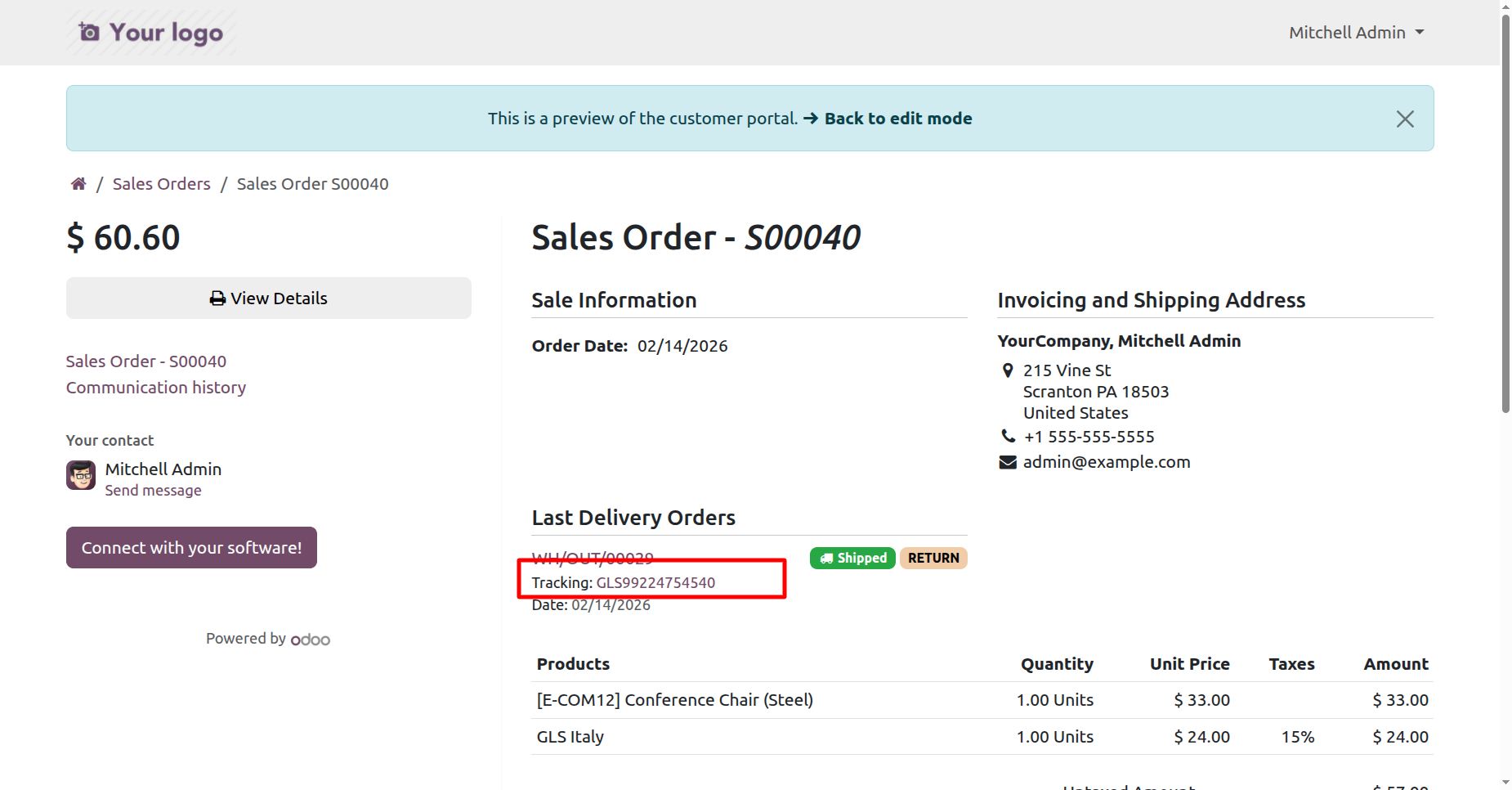1512x790 pixels.
Task: Click Back to edit mode link
Action: [x=897, y=119]
